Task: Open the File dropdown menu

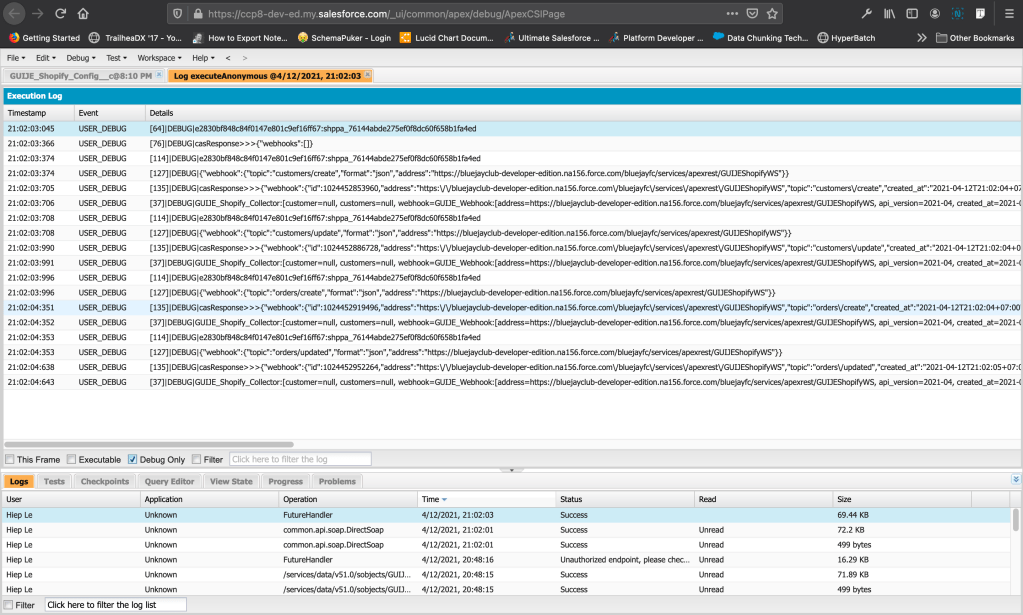Action: pos(16,58)
